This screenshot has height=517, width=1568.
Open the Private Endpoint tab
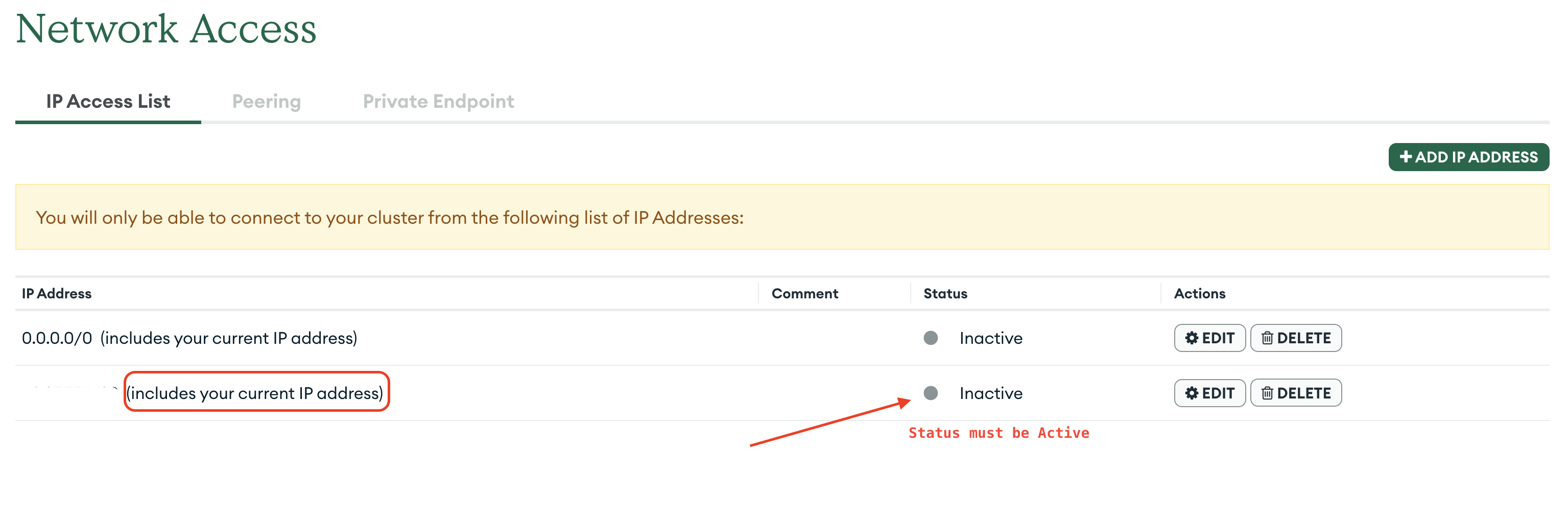tap(438, 101)
